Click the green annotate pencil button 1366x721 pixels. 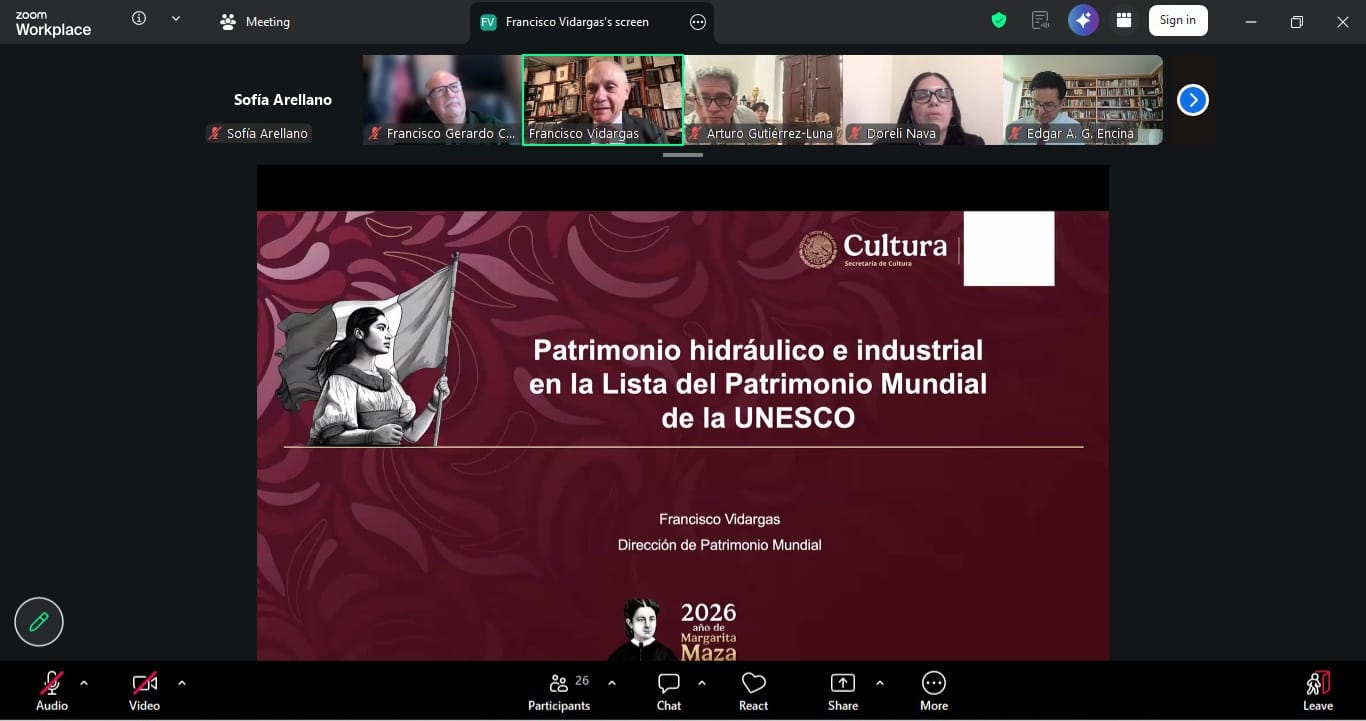click(39, 622)
